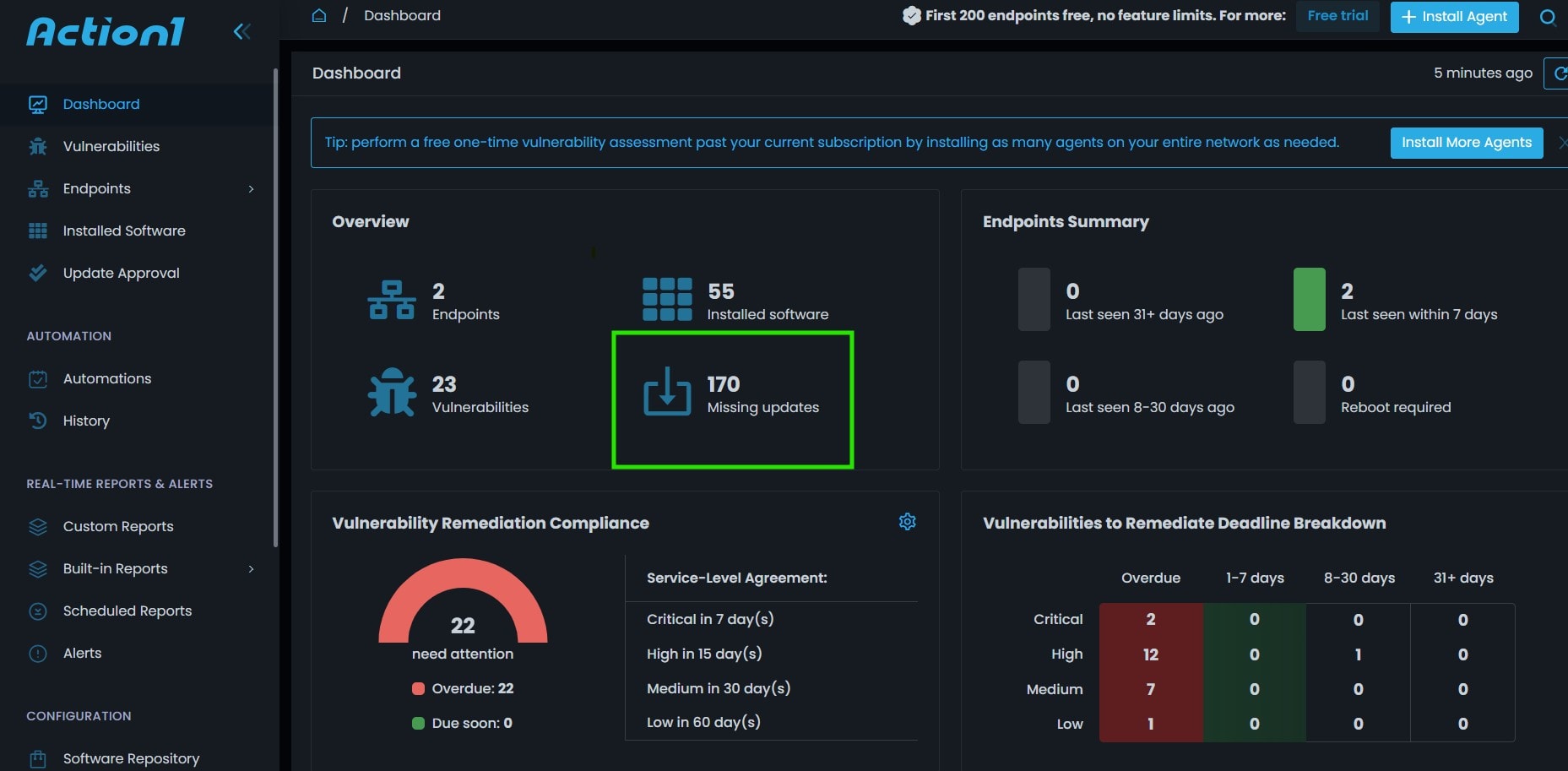Click the Installed software grid icon
This screenshot has height=771, width=1568.
(x=667, y=300)
